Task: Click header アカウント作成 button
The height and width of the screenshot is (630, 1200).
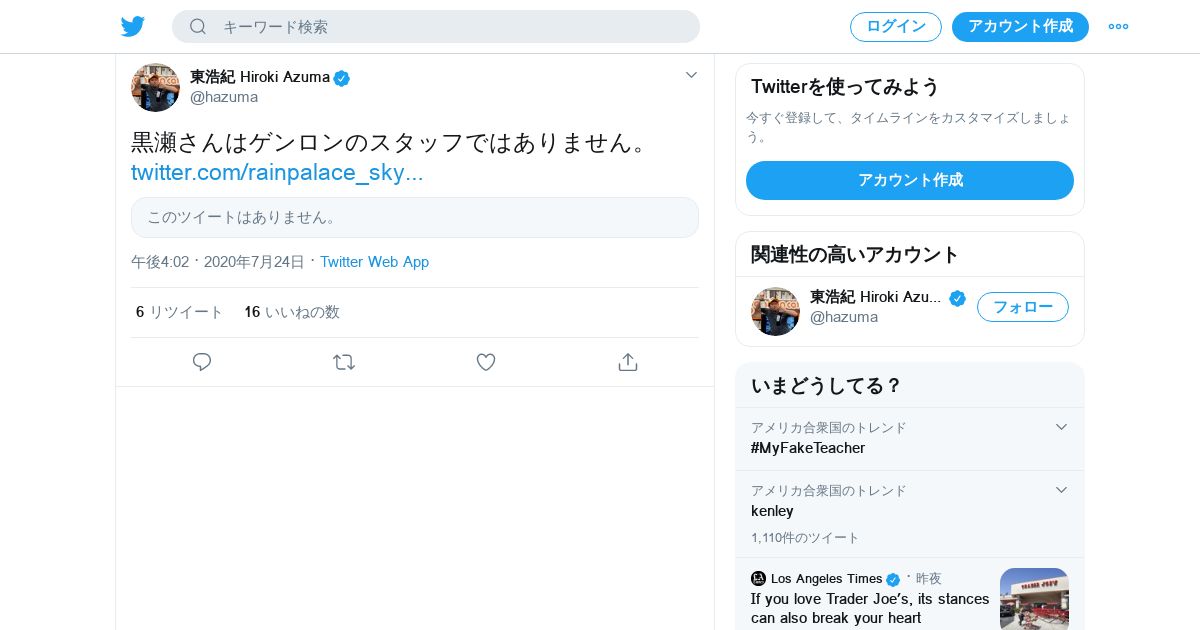Action: [x=1020, y=27]
